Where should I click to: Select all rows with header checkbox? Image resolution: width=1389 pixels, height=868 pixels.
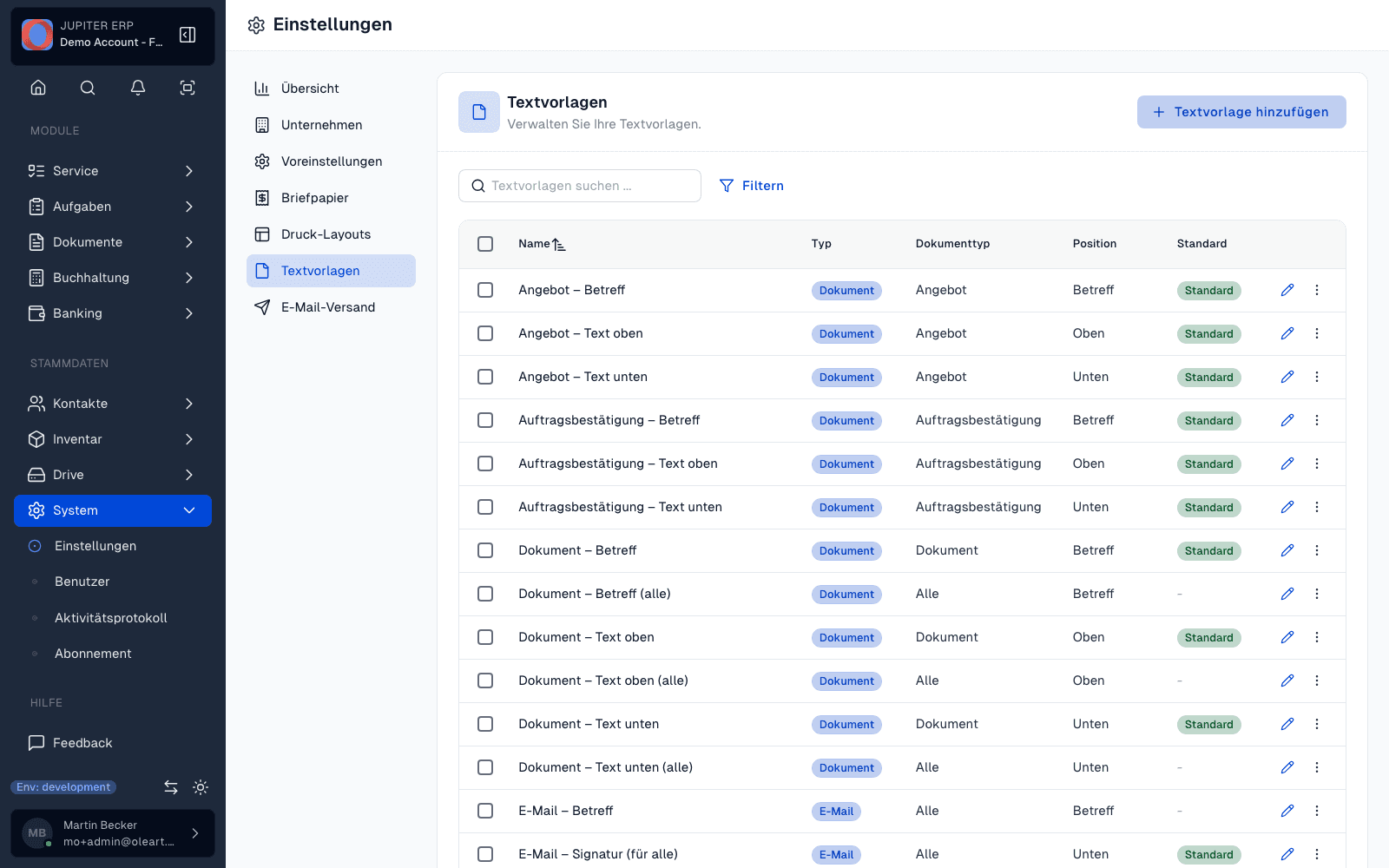[485, 244]
